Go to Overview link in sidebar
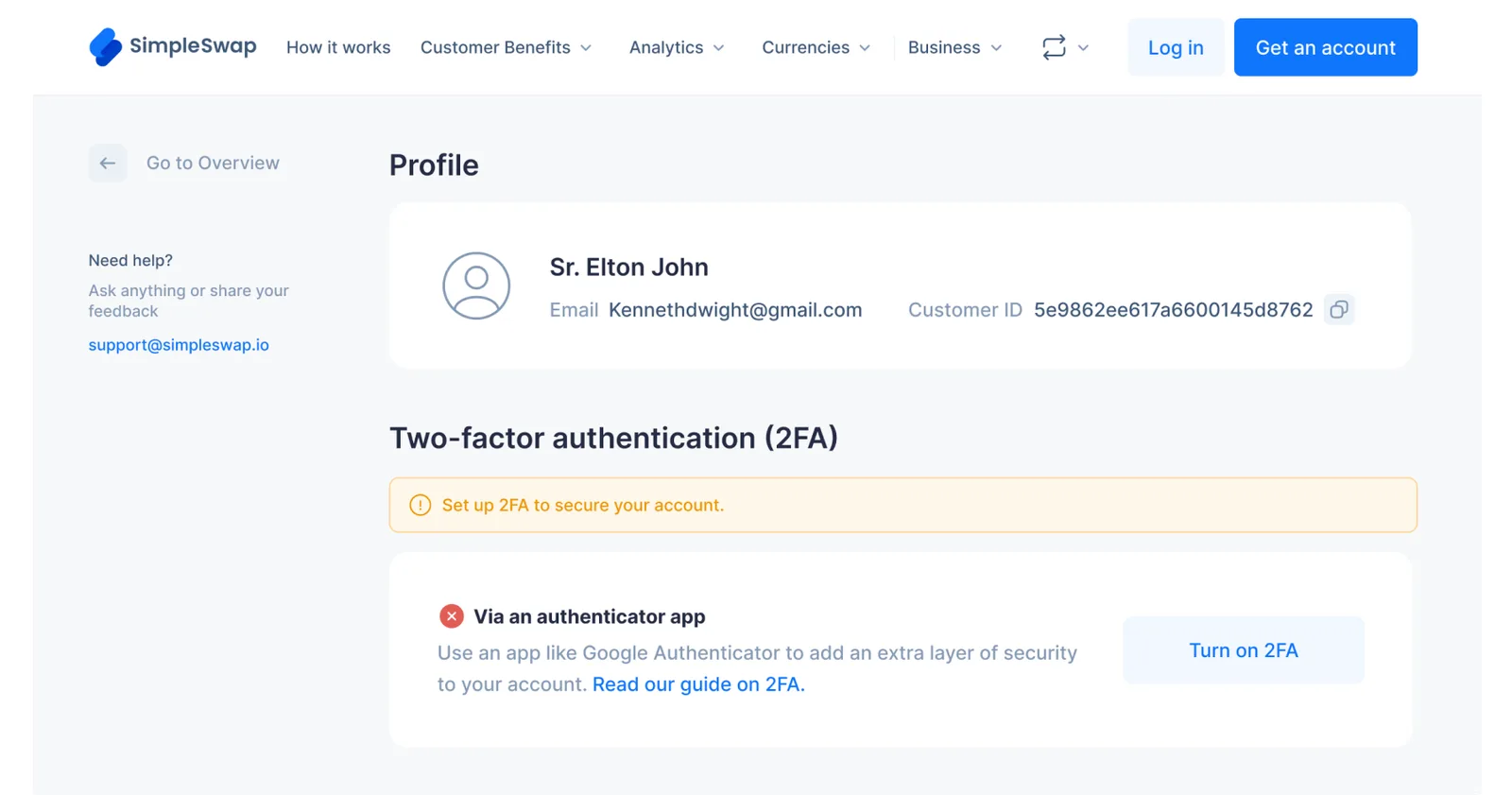The height and width of the screenshot is (795, 1512). (213, 164)
